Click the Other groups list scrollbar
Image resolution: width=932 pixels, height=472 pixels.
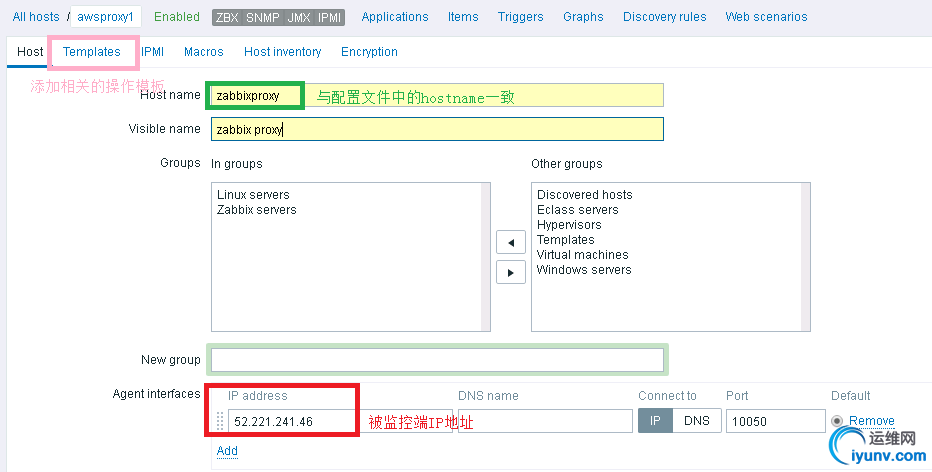805,257
